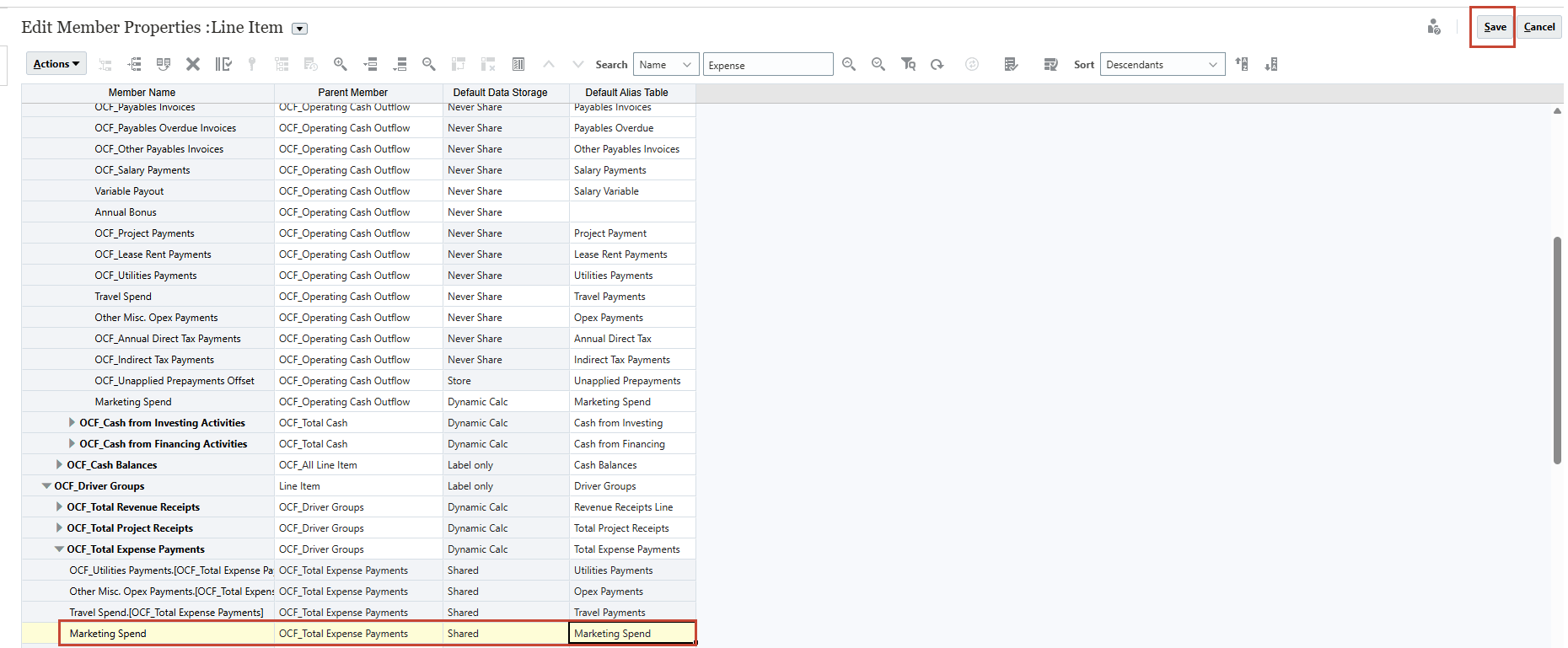Click the Default Data Storage column header
Screen dimensions: 1568x648
506,93
